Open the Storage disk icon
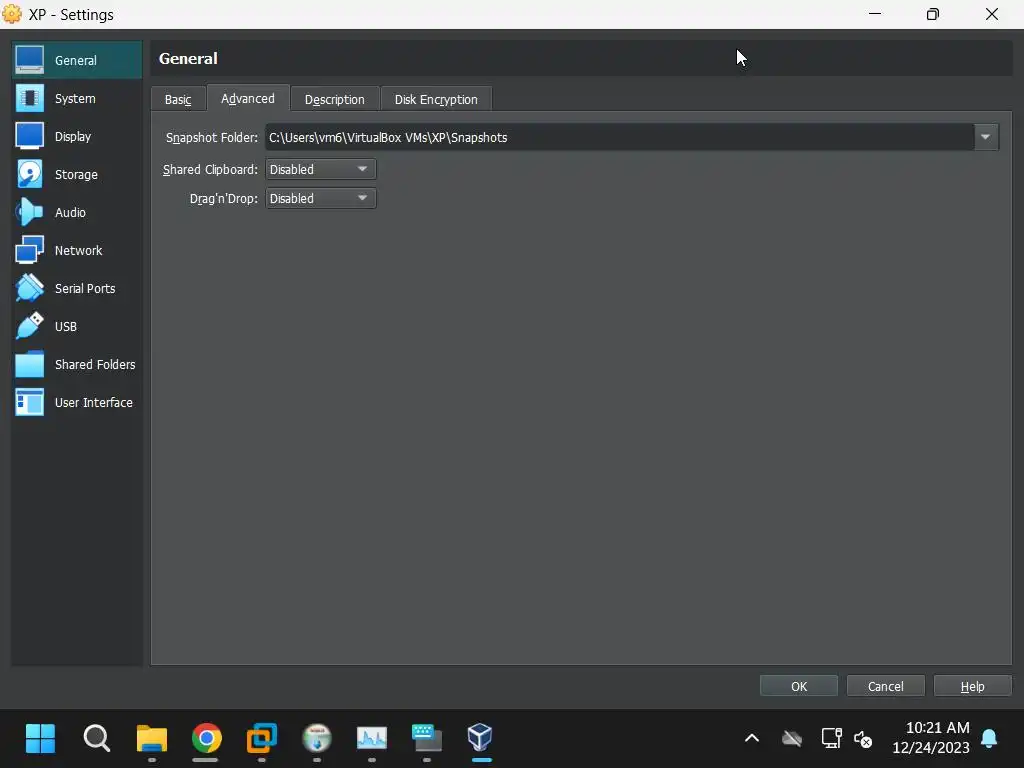1024x768 pixels. pos(29,174)
